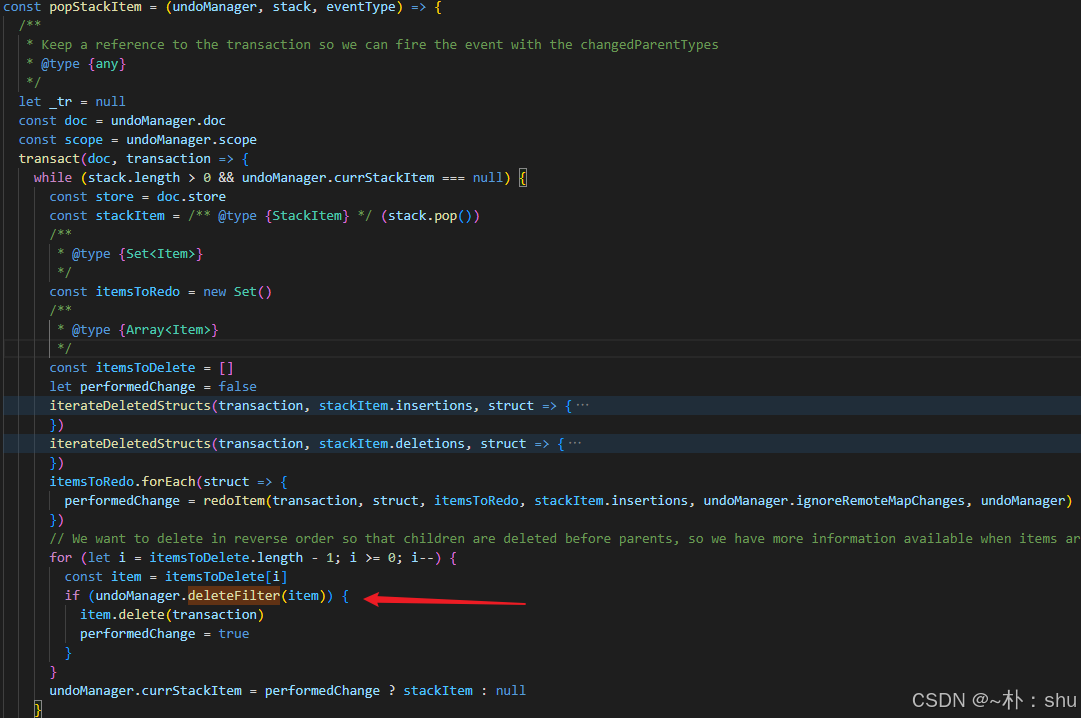Screen dimensions: 1081x718
Task: Click the 'null' at the end of the ternary
Action: pos(510,690)
